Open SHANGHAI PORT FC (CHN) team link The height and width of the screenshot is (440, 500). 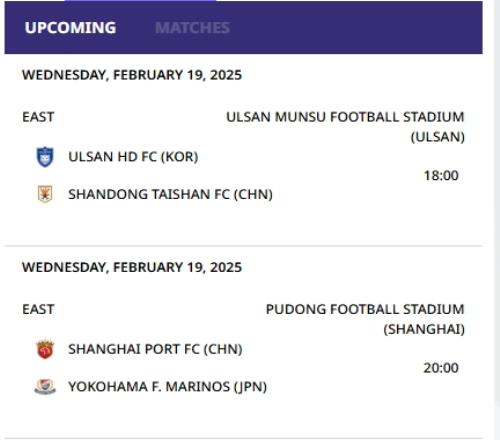pyautogui.click(x=155, y=349)
